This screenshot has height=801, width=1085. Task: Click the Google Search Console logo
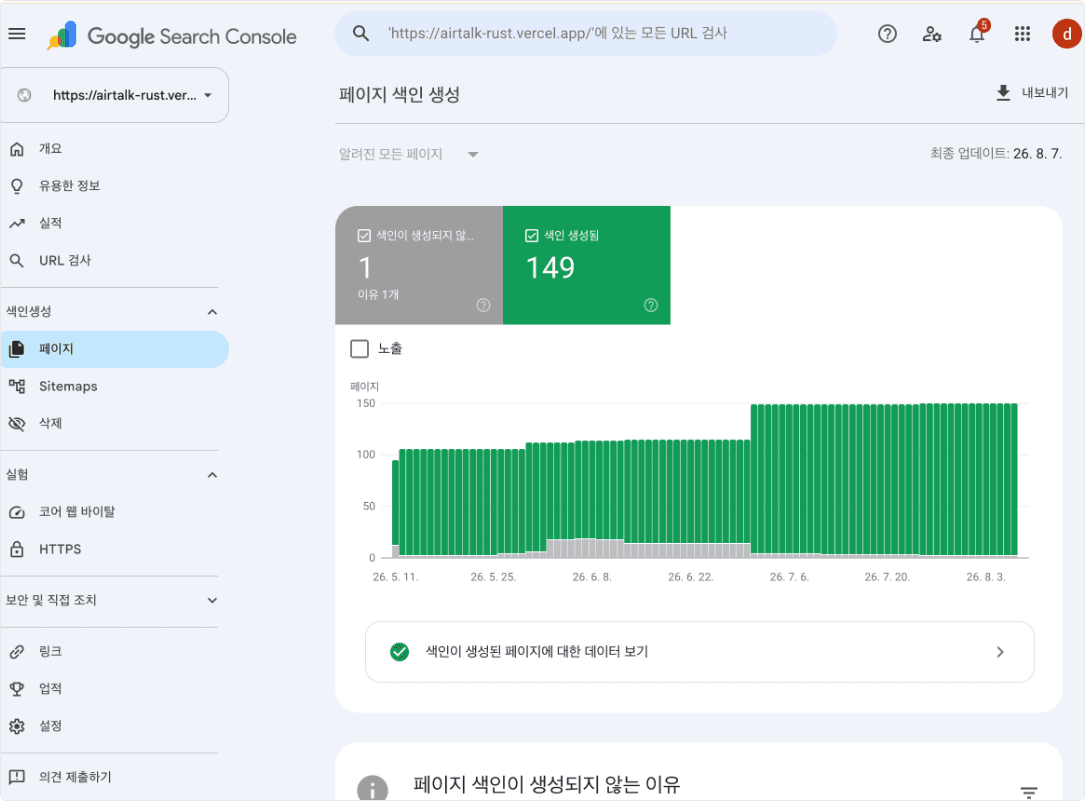point(172,36)
